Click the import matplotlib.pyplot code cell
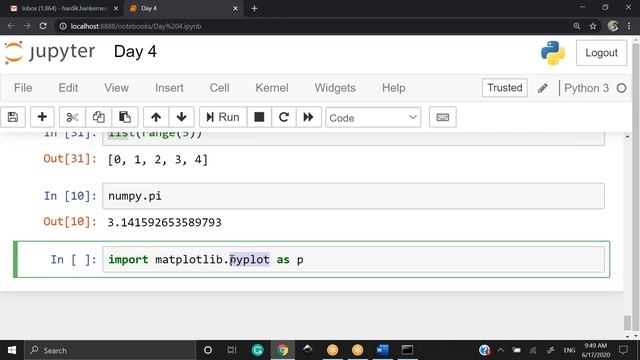The width and height of the screenshot is (640, 360). click(353, 259)
